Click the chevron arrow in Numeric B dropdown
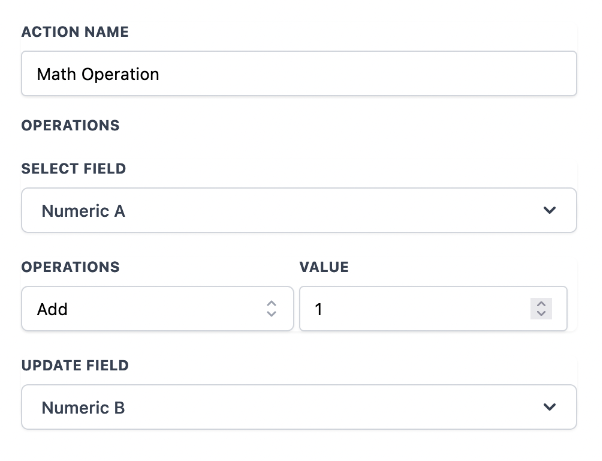This screenshot has height=461, width=602. (548, 407)
